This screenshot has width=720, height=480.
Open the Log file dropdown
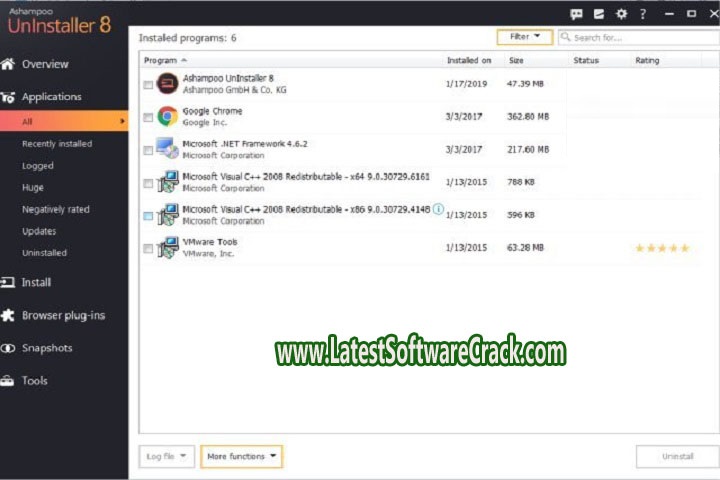coord(166,456)
